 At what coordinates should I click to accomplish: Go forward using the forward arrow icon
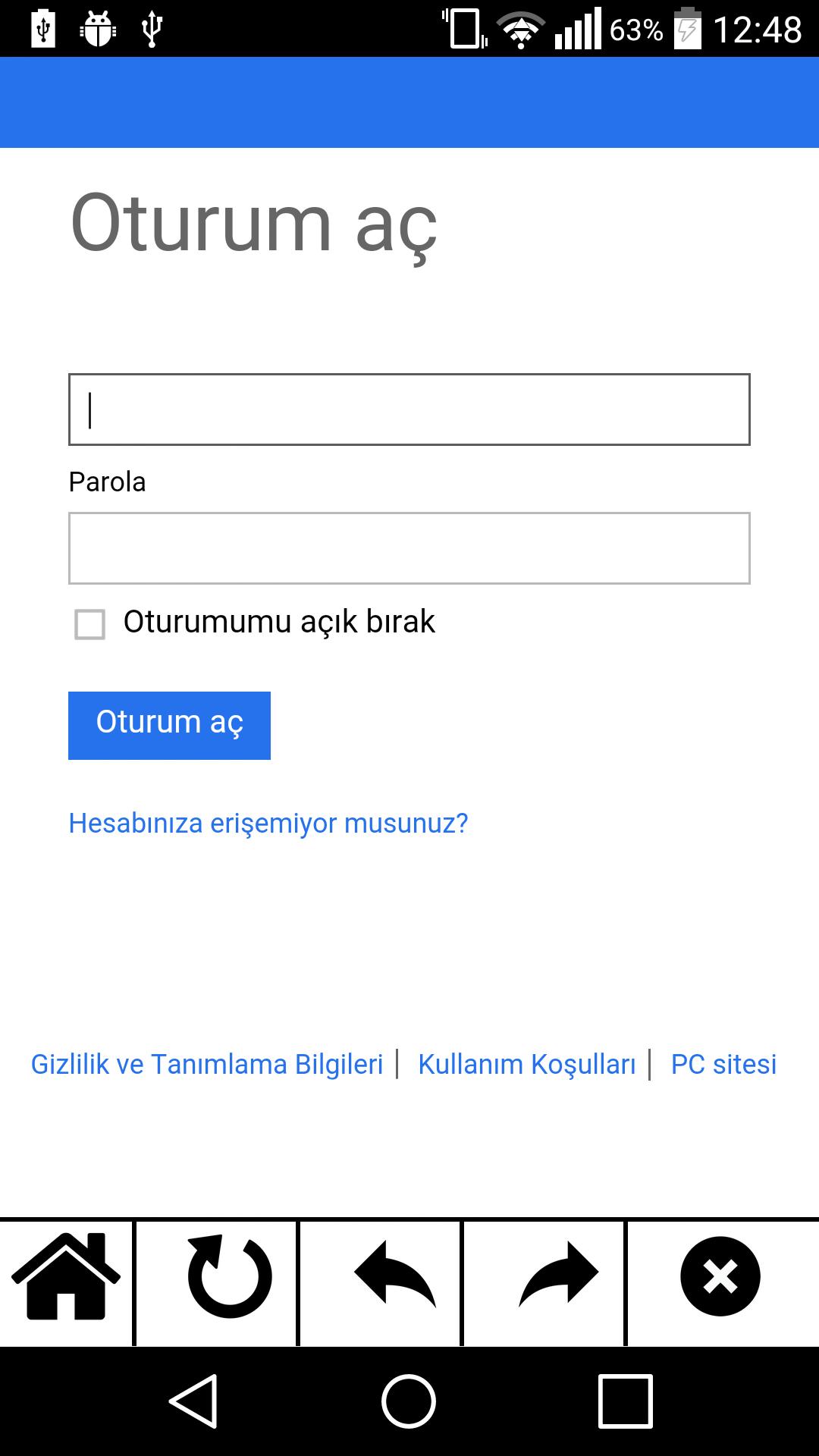tap(556, 1276)
